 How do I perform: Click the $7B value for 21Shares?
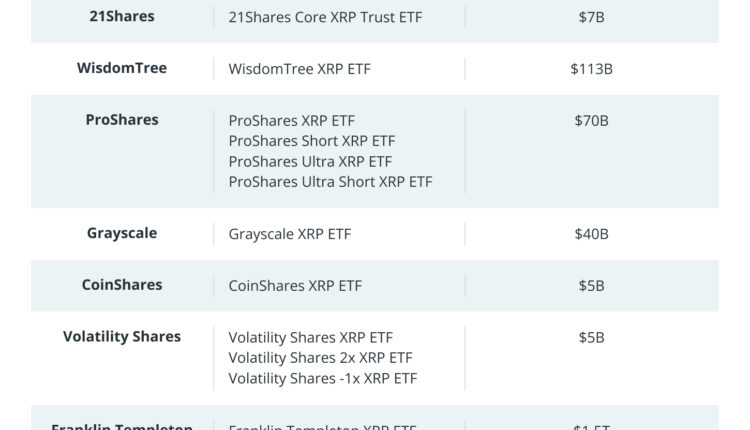click(591, 17)
